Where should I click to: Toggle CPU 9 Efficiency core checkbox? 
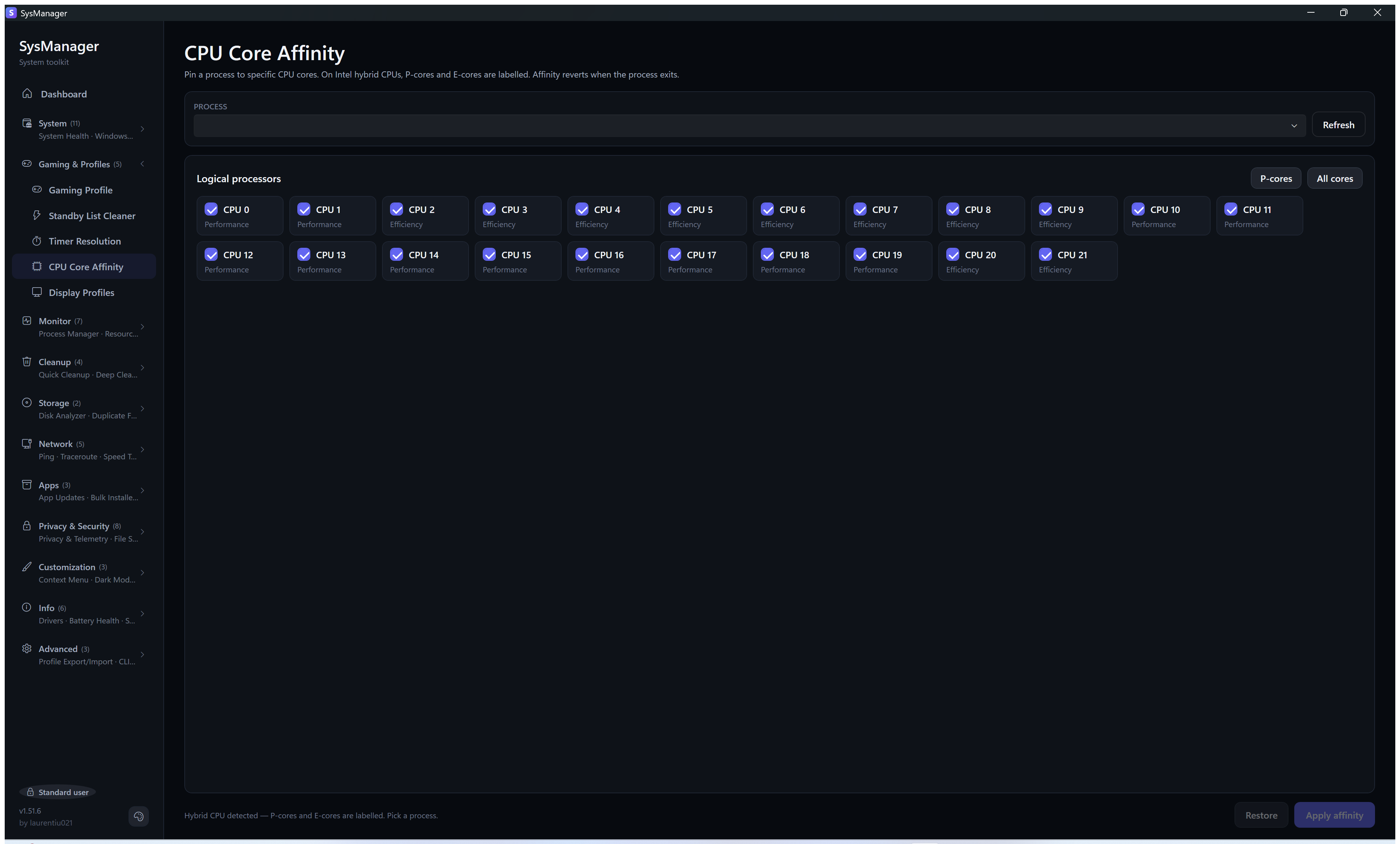pos(1045,210)
